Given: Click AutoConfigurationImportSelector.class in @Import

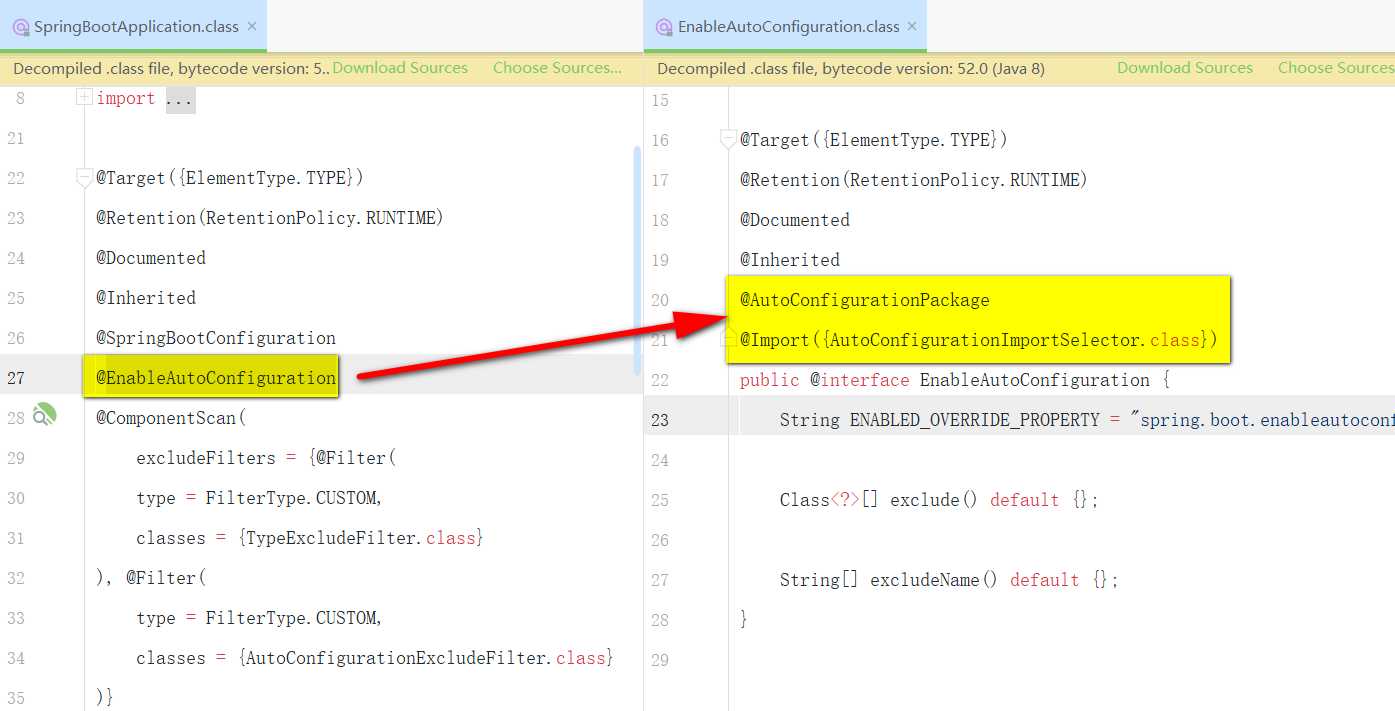Looking at the screenshot, I should coord(1016,340).
